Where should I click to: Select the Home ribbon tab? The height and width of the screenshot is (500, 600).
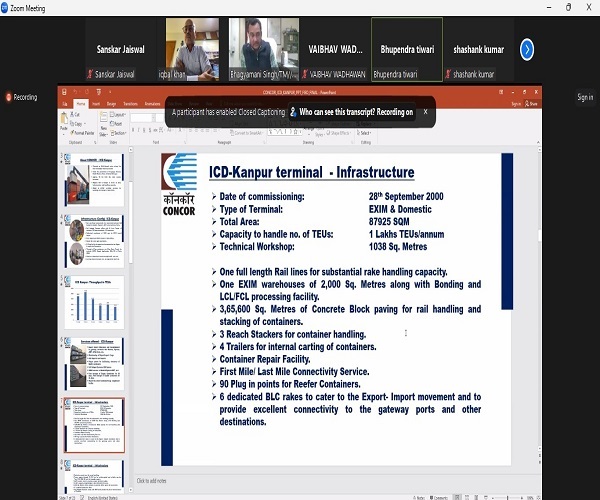click(x=81, y=104)
